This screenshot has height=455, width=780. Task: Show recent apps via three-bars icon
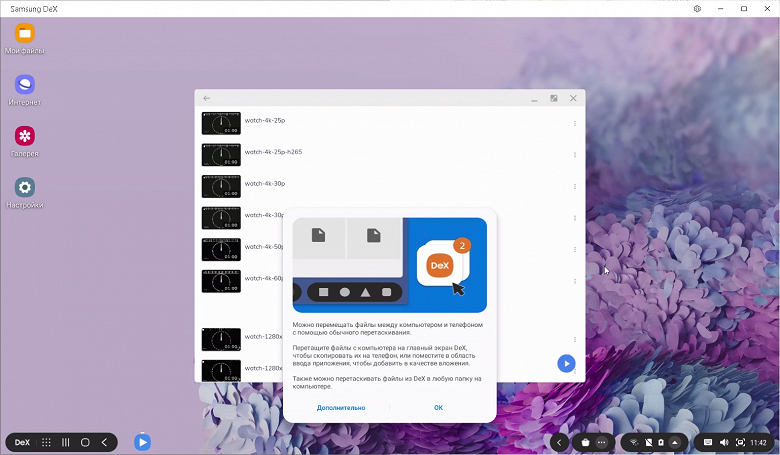point(66,442)
